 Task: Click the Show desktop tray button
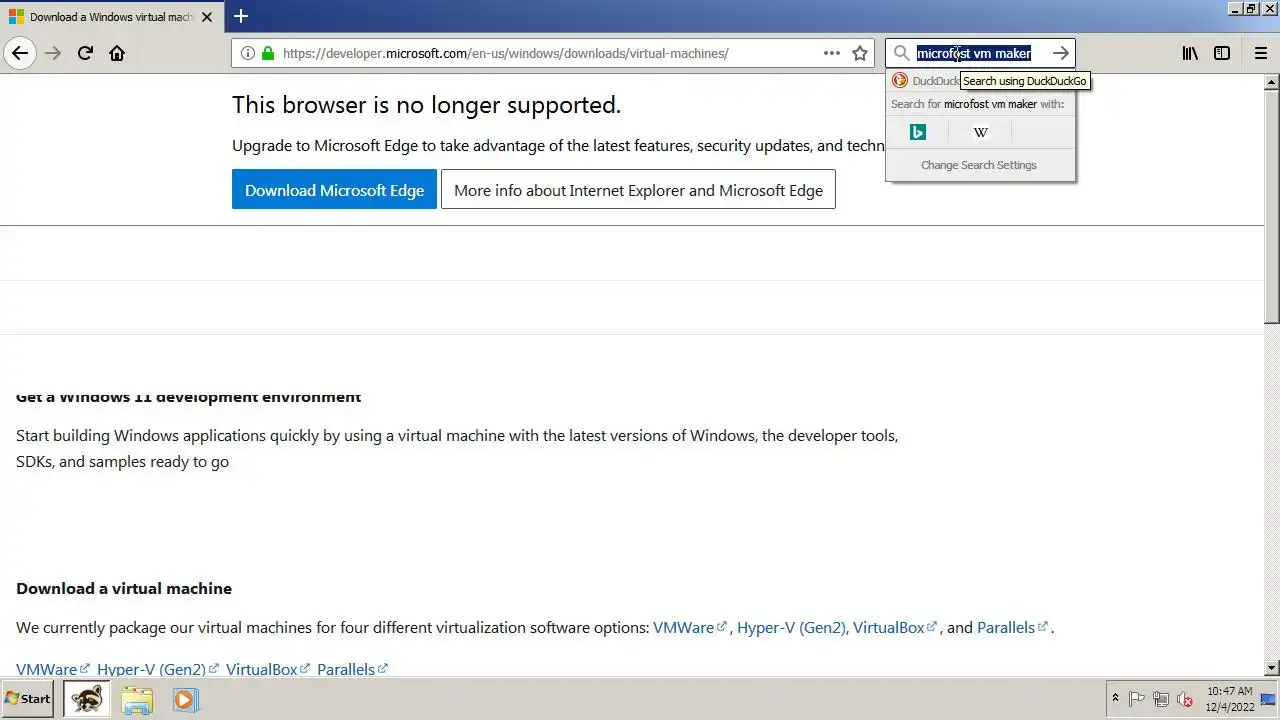pyautogui.click(x=1268, y=699)
